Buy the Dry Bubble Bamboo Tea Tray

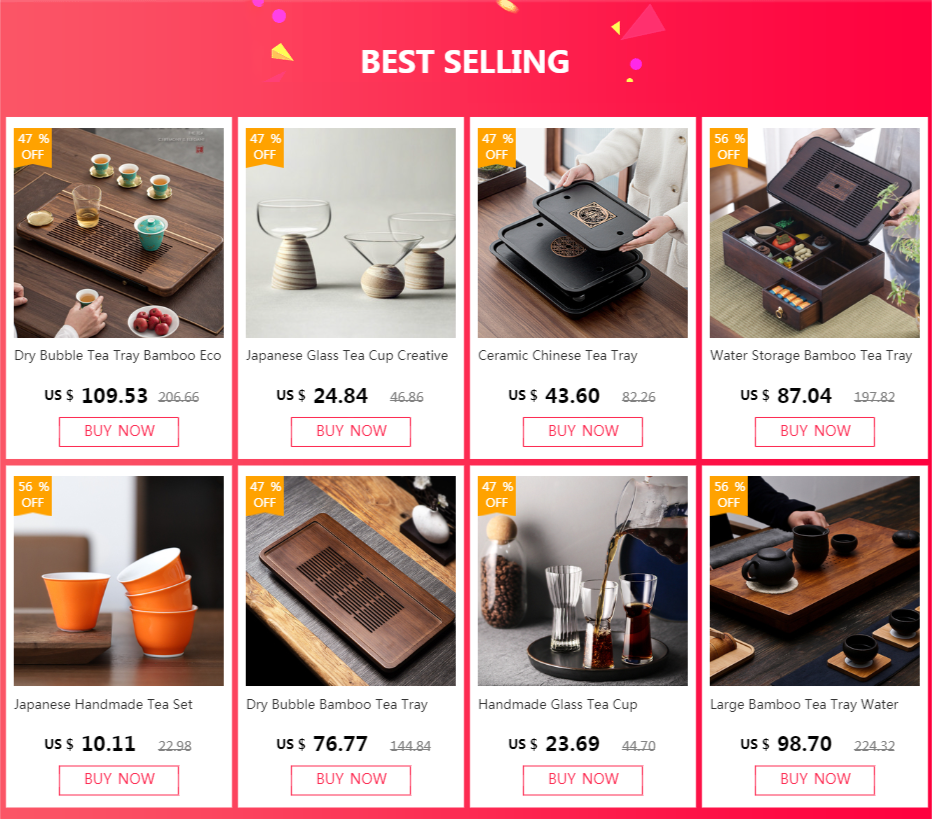(351, 780)
